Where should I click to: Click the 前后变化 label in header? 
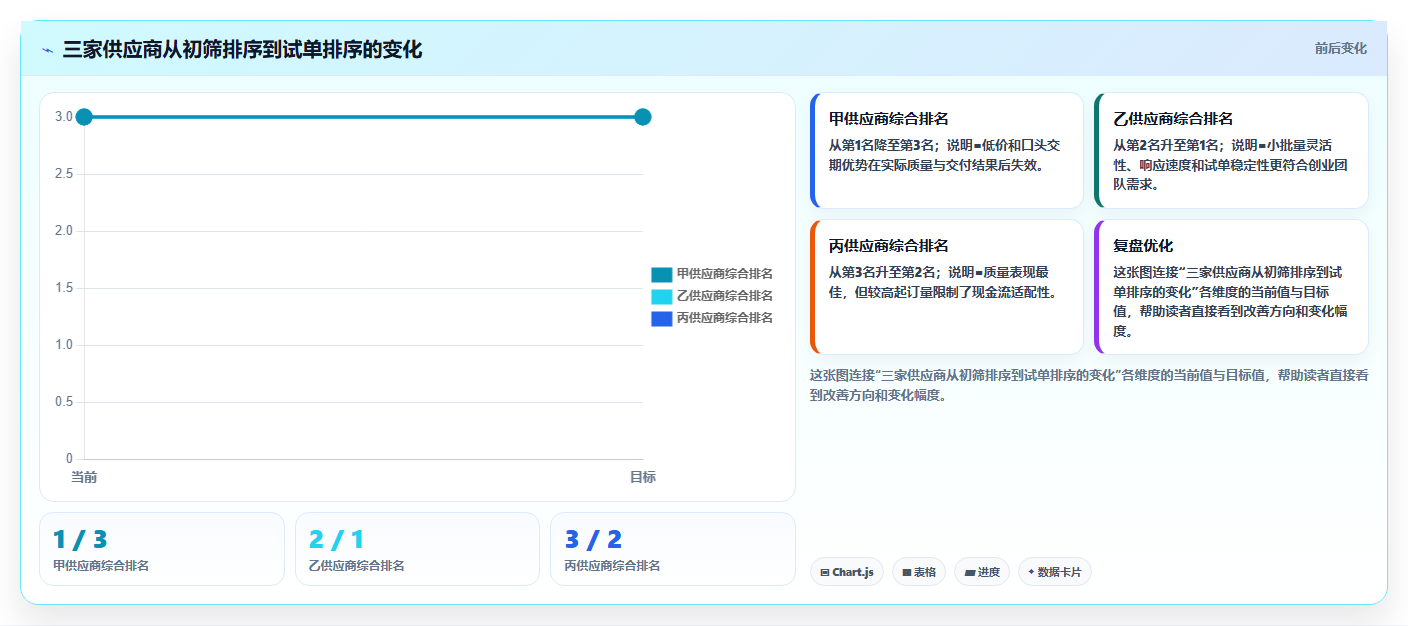pos(1340,49)
